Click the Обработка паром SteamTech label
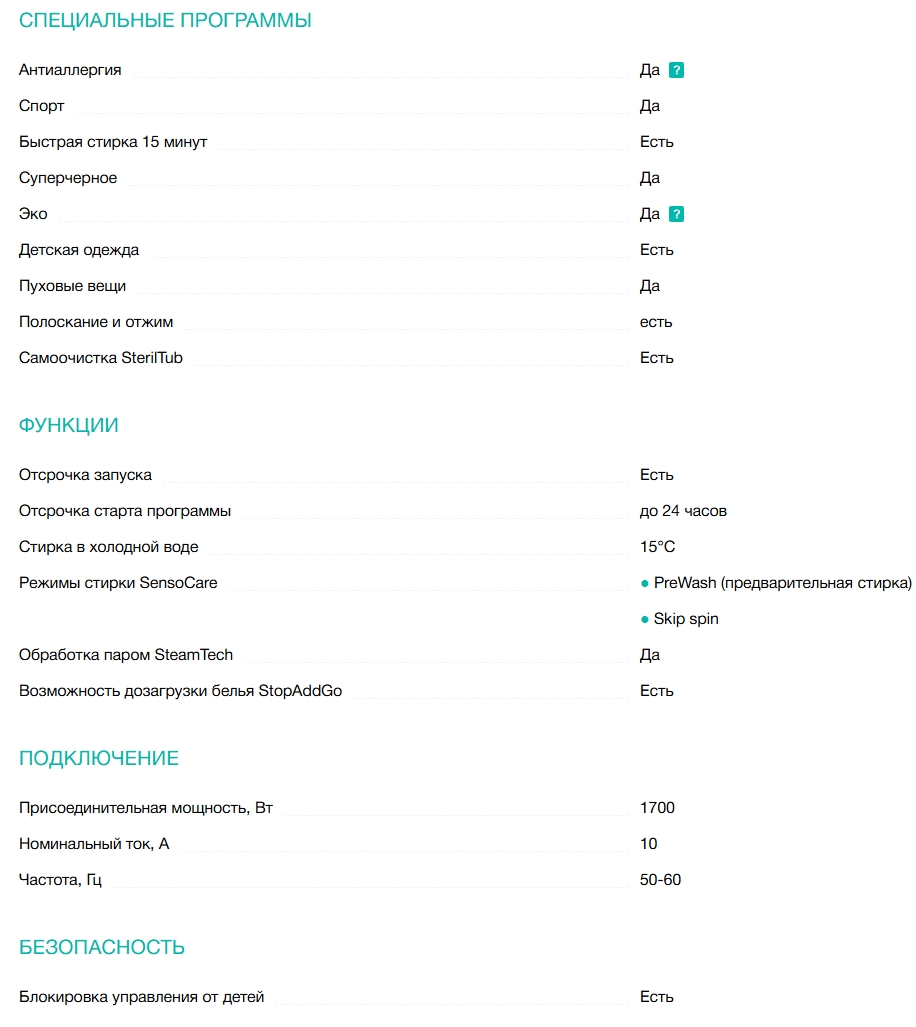The image size is (916, 1027). click(126, 655)
